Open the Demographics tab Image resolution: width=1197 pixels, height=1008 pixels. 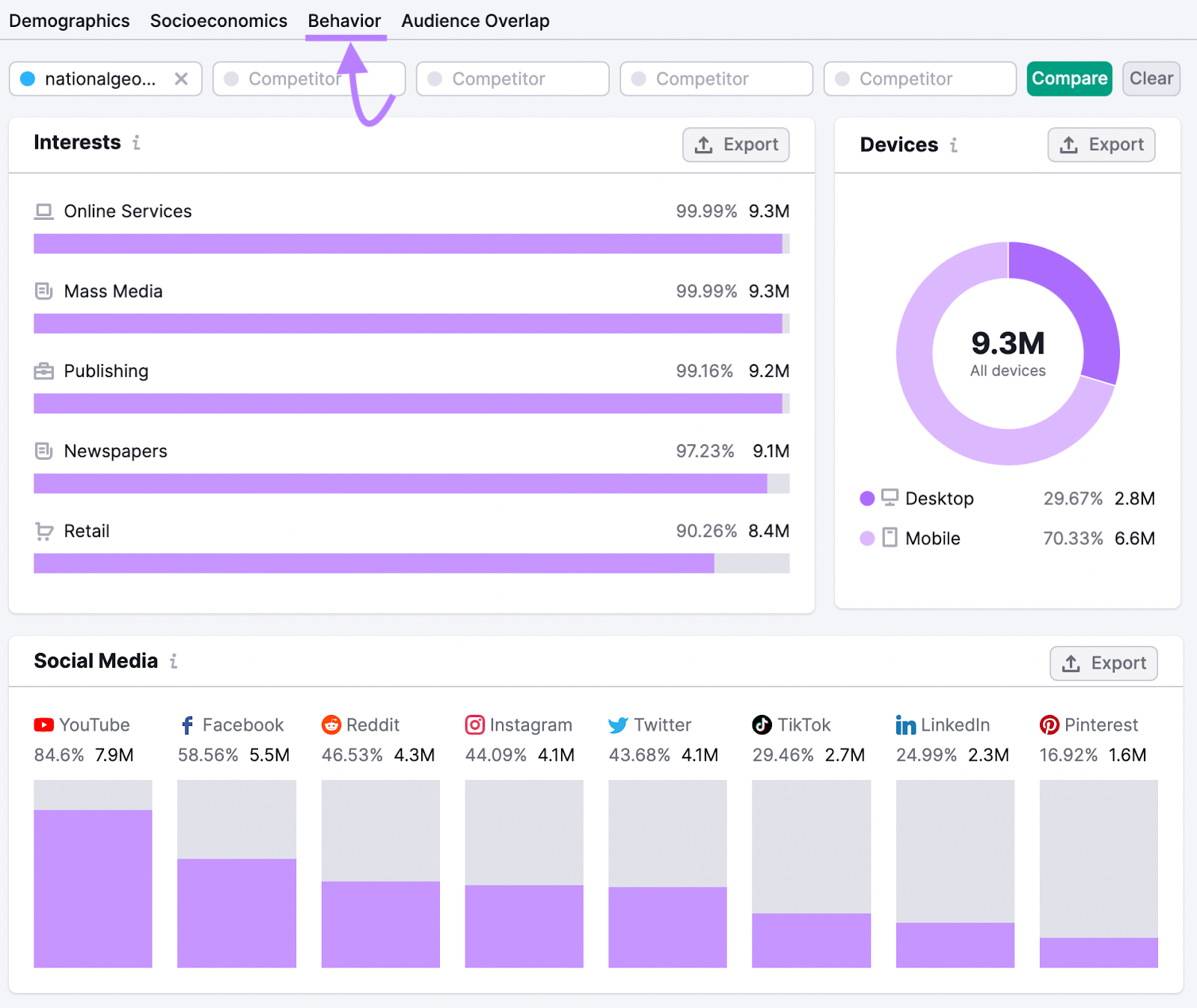point(70,21)
